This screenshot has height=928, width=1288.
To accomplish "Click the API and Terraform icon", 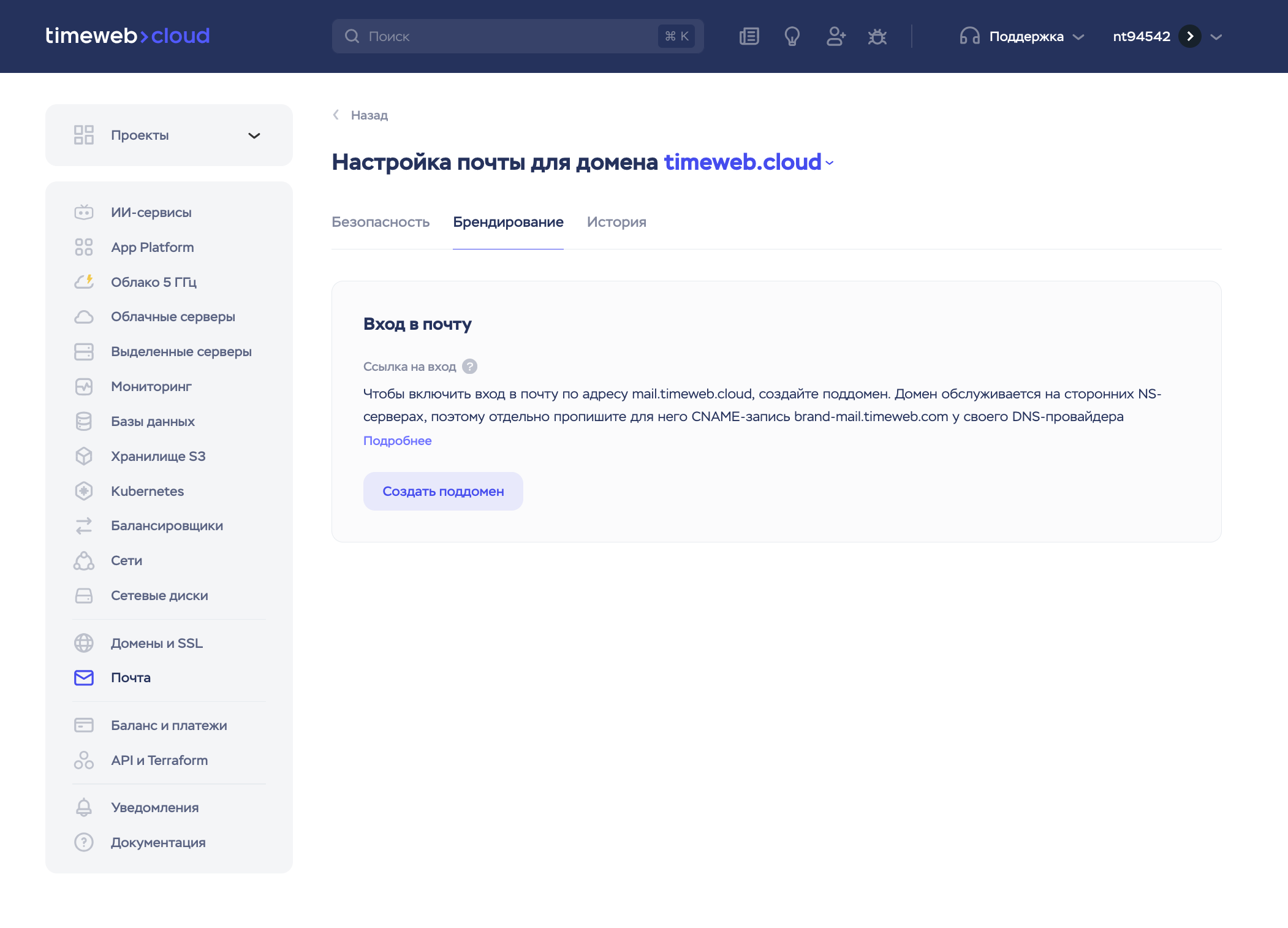I will (84, 760).
